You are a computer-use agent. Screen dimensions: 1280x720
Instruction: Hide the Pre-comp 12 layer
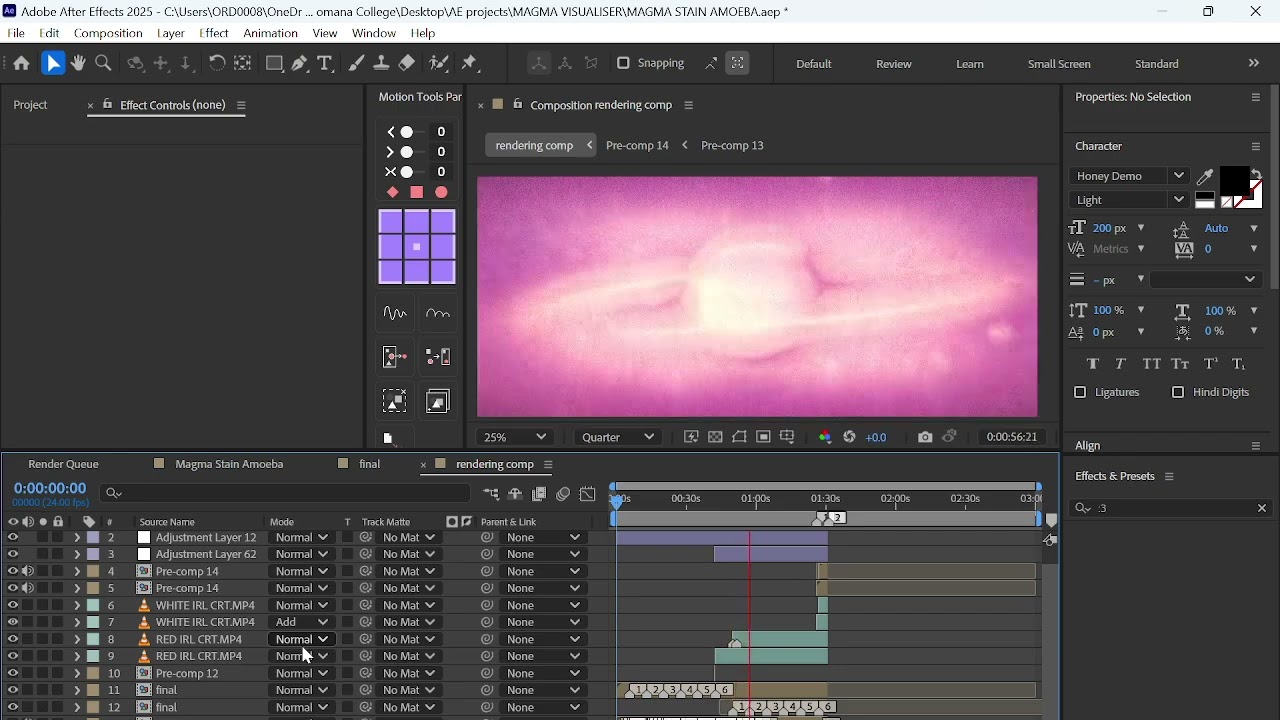click(x=13, y=675)
